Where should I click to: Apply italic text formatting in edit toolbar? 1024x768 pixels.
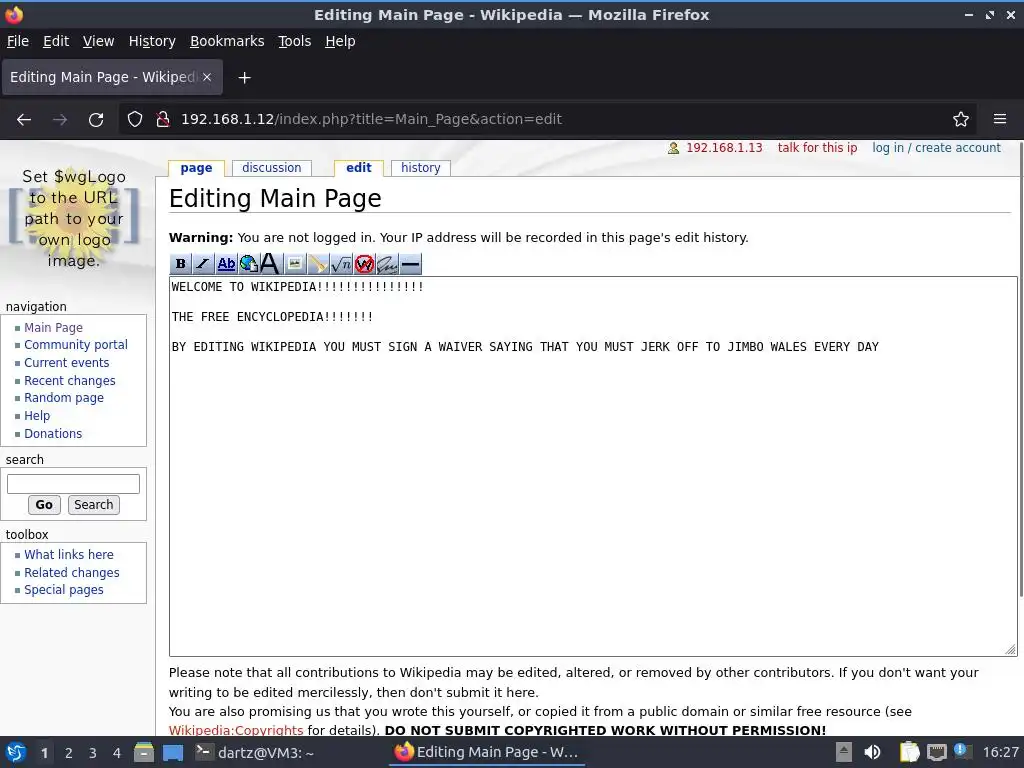pyautogui.click(x=203, y=264)
